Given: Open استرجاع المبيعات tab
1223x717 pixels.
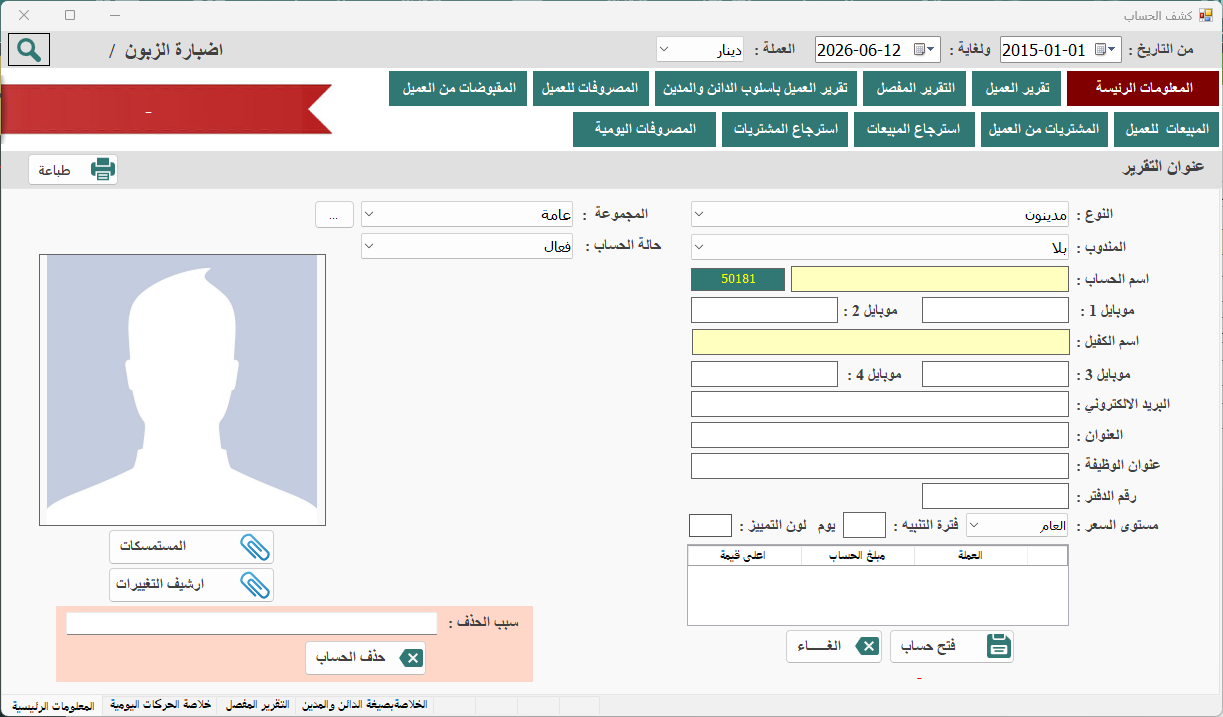Looking at the screenshot, I should (914, 130).
